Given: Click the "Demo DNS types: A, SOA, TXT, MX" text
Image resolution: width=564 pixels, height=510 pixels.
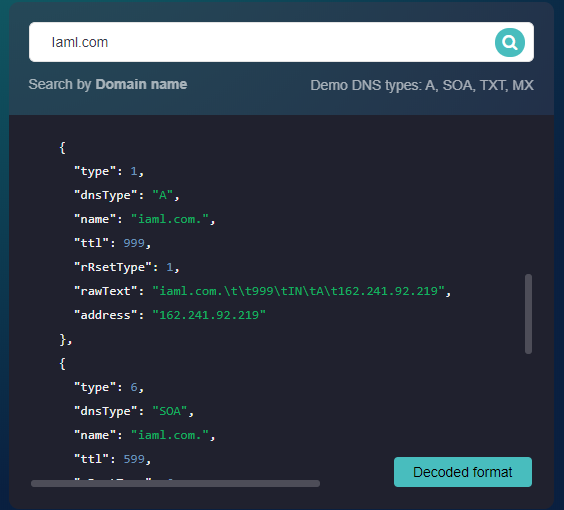Looking at the screenshot, I should coord(422,86).
